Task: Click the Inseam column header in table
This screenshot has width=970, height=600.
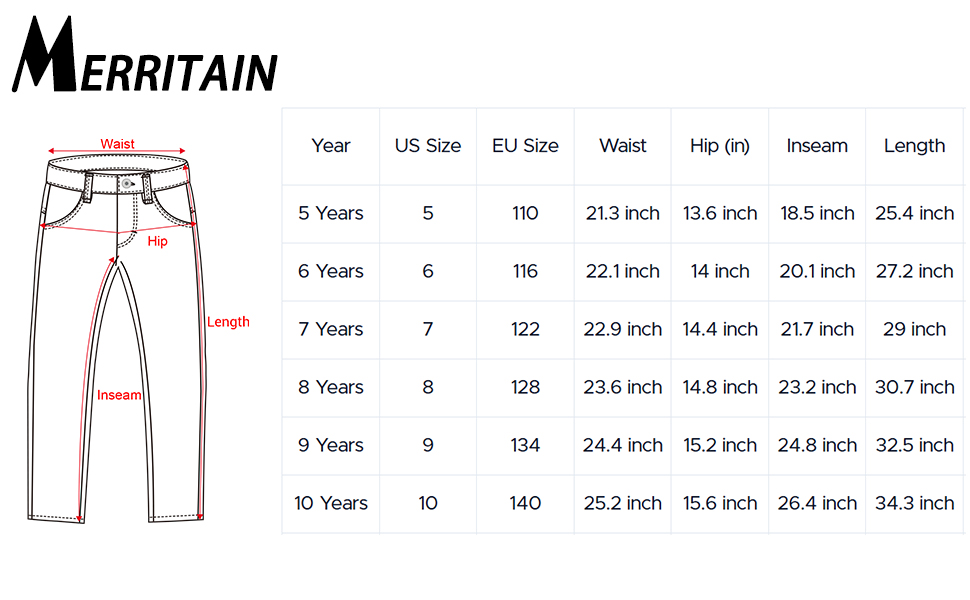Action: pyautogui.click(x=817, y=146)
